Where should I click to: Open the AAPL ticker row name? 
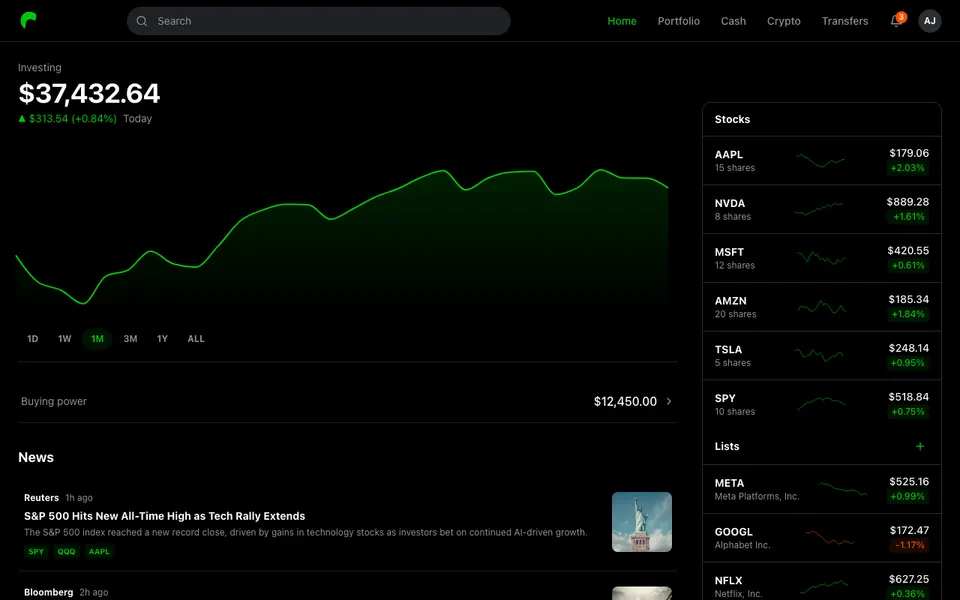pyautogui.click(x=729, y=155)
